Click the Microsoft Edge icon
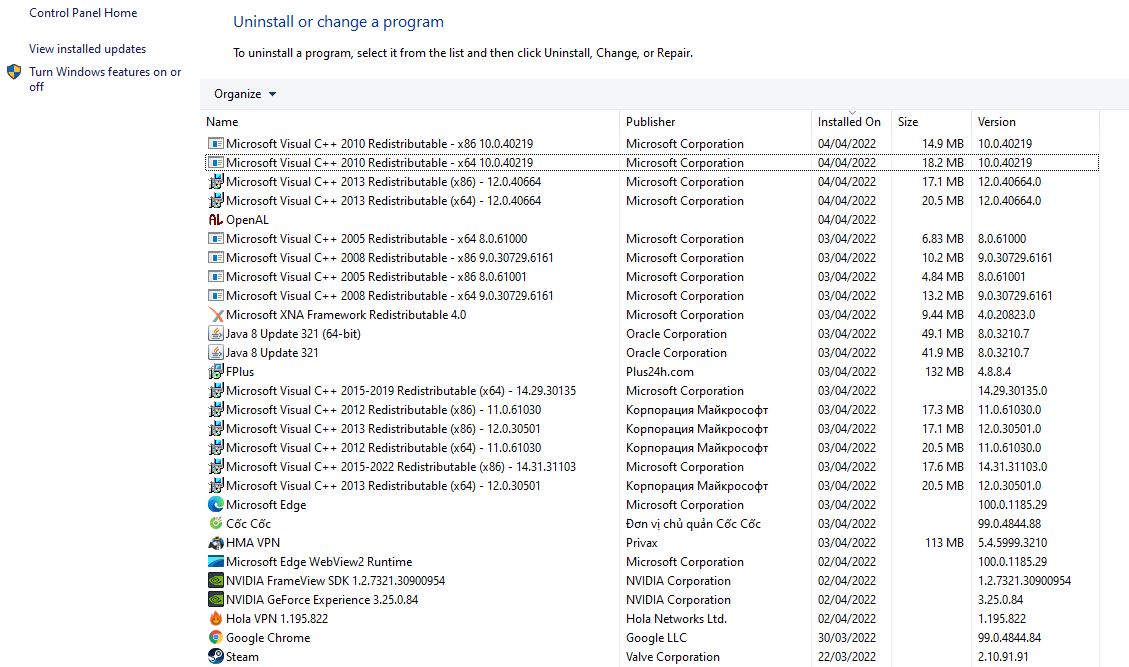Image resolution: width=1129 pixels, height=667 pixels. coord(215,505)
